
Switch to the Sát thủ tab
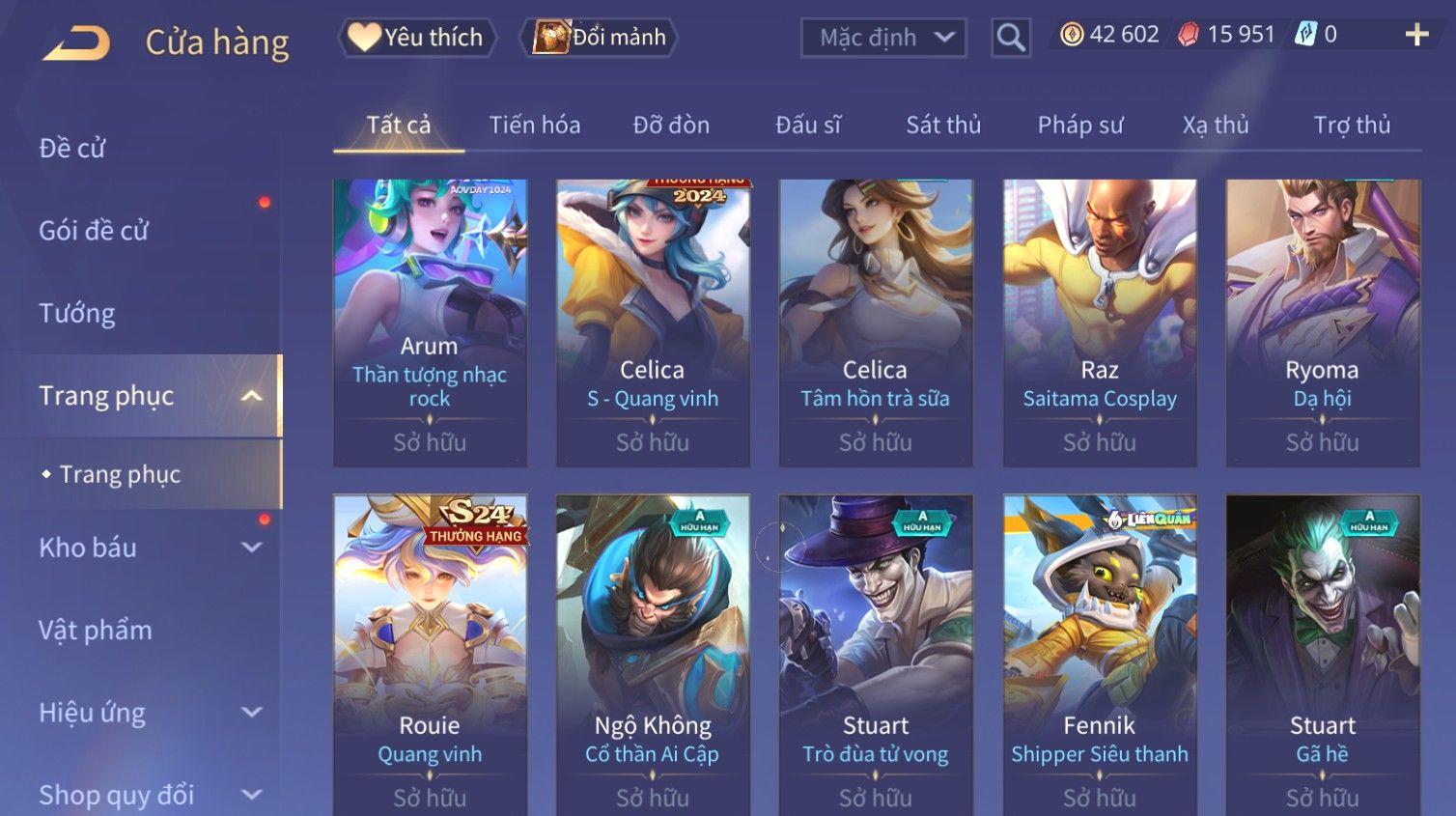coord(943,125)
